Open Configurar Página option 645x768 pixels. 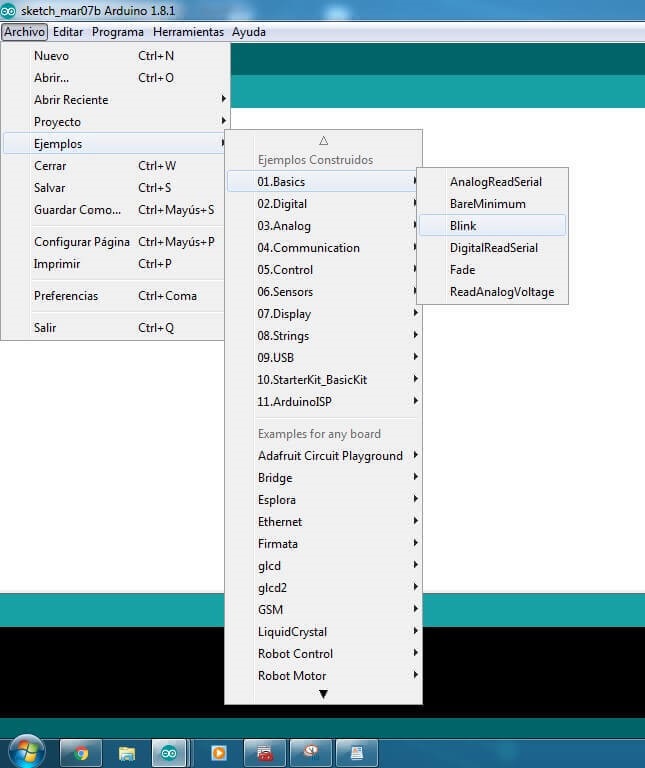tap(114, 242)
